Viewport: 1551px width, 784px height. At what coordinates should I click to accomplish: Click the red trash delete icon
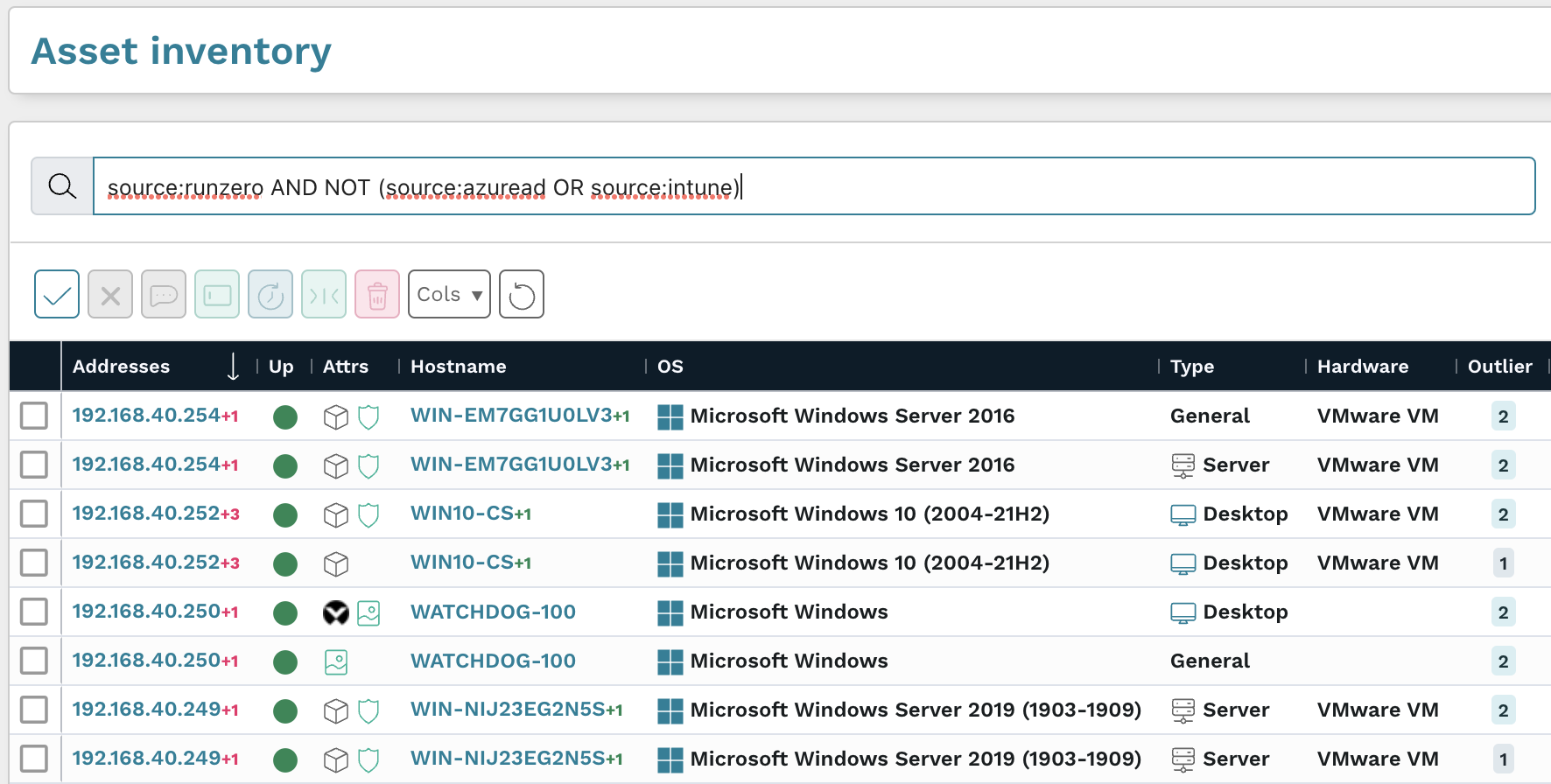[x=377, y=295]
